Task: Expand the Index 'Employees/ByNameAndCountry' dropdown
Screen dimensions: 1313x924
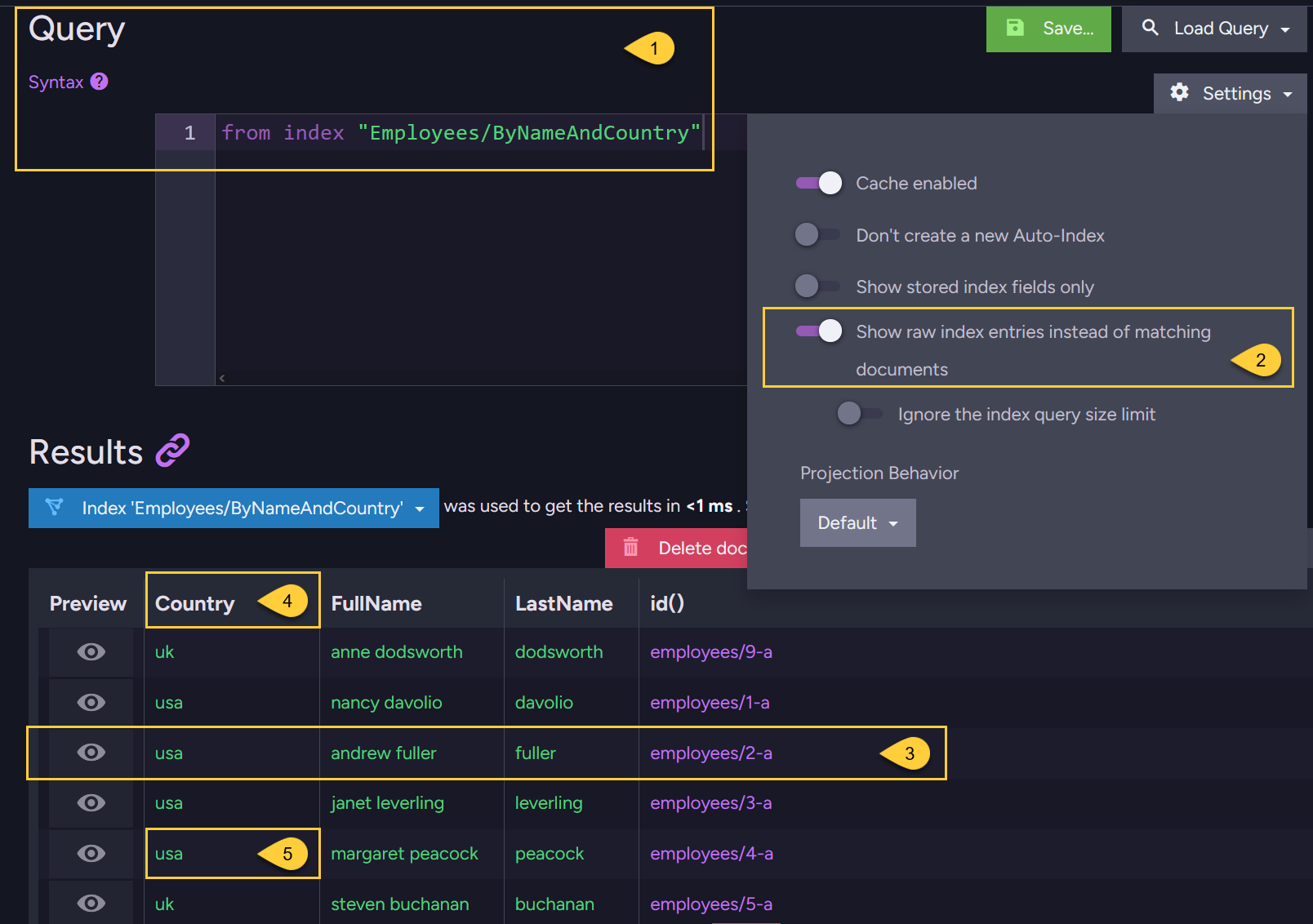Action: point(234,508)
